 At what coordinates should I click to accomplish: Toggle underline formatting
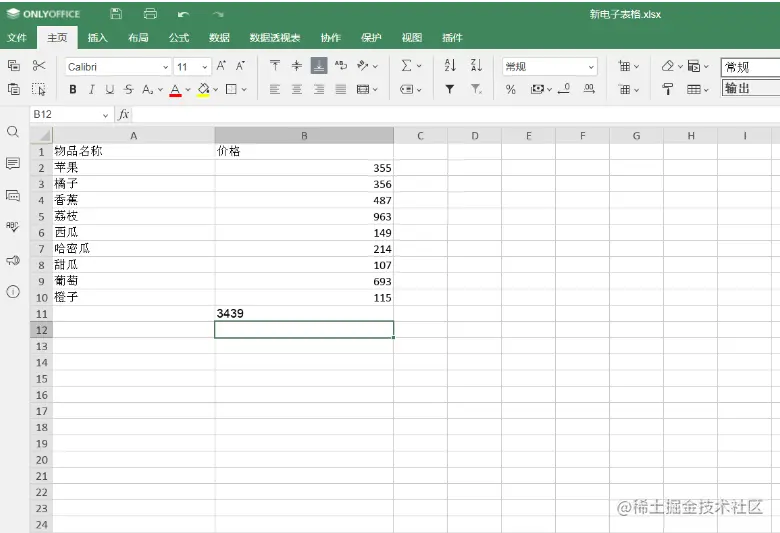pyautogui.click(x=110, y=90)
